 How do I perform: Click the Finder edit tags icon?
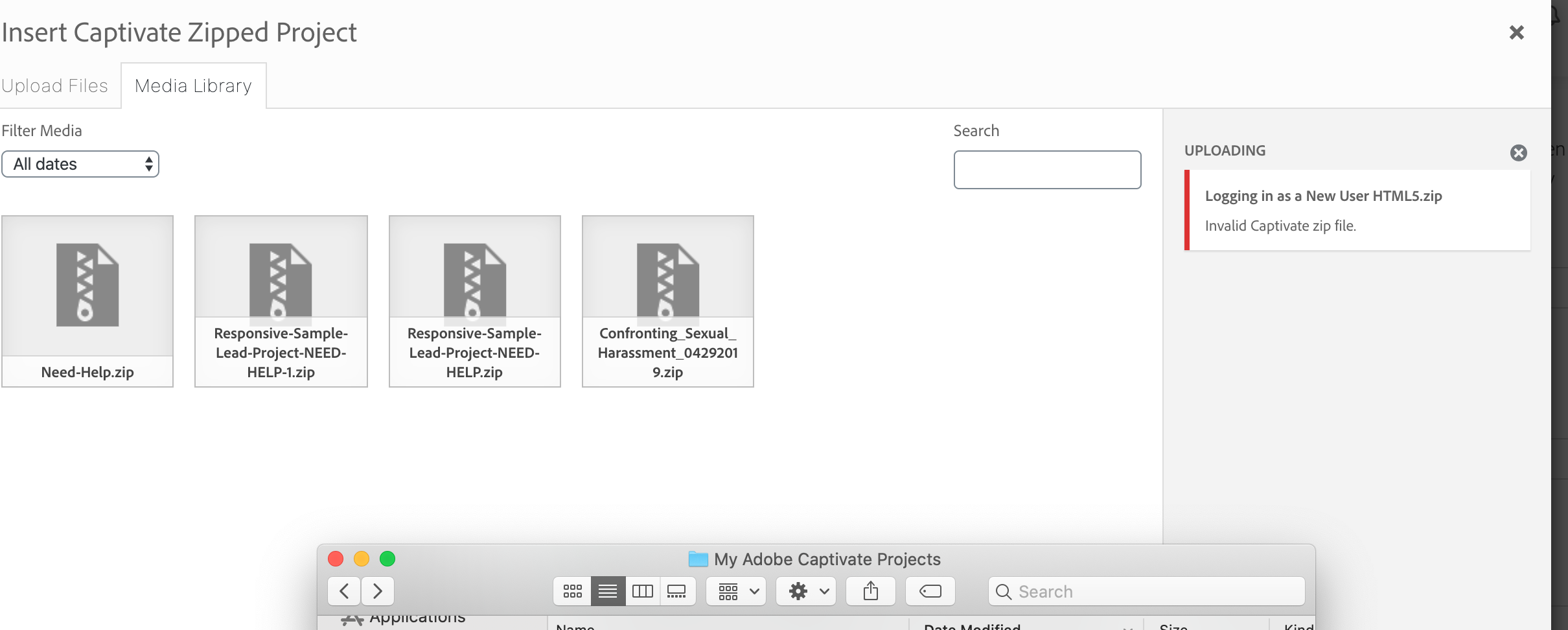coord(930,591)
